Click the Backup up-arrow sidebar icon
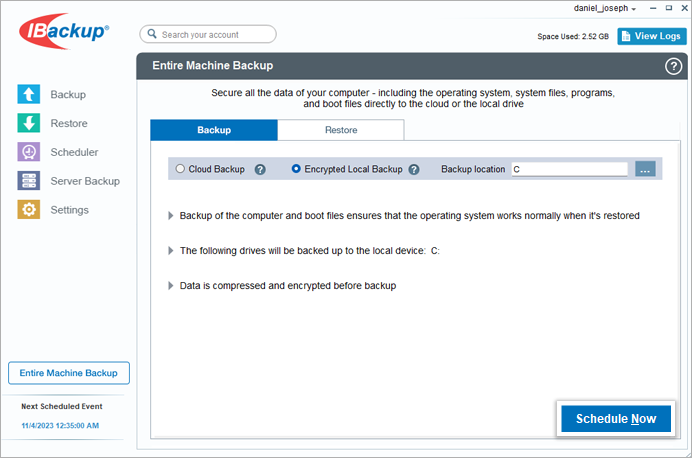Image resolution: width=692 pixels, height=458 pixels. tap(29, 94)
